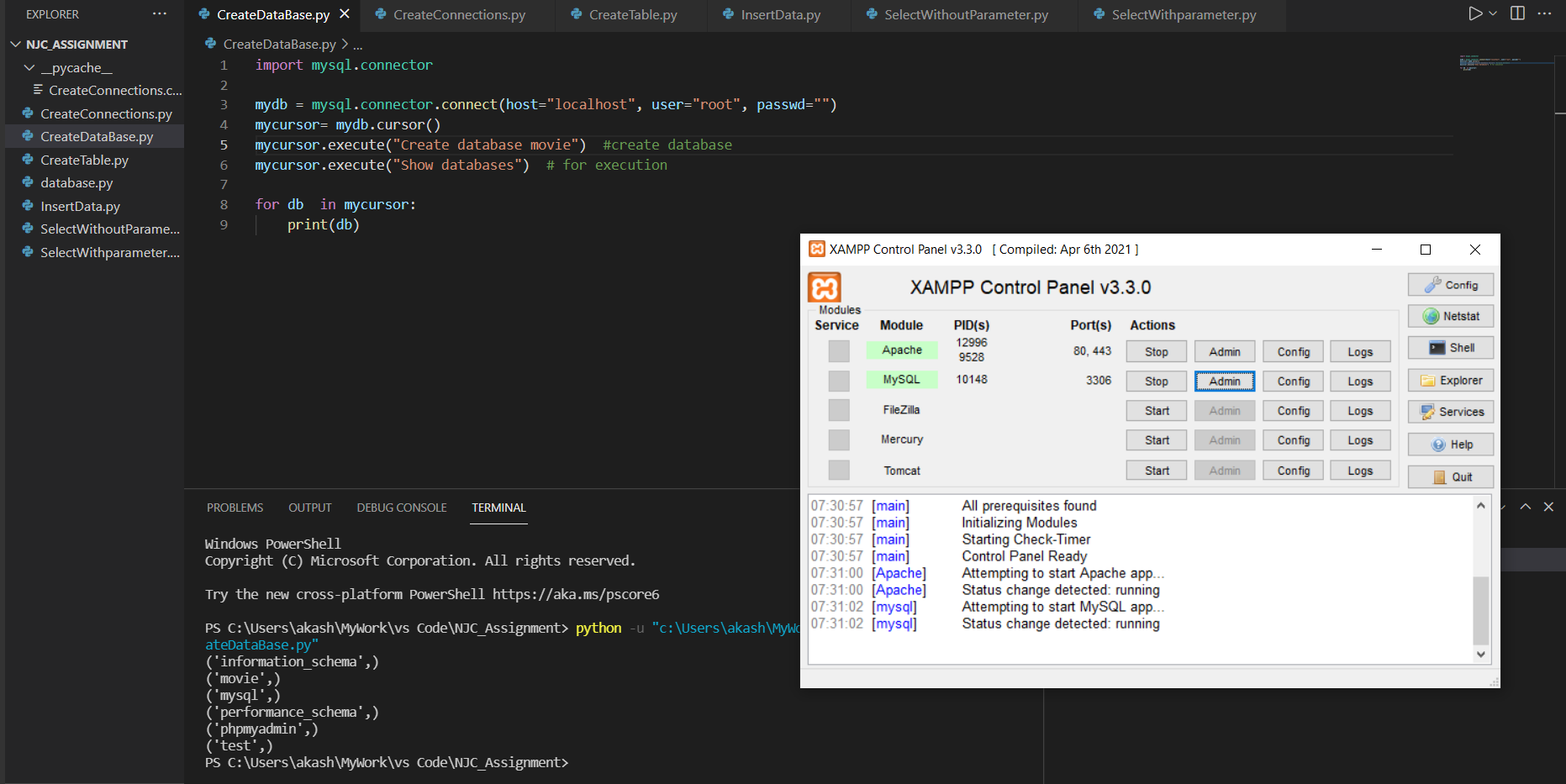This screenshot has width=1566, height=784.
Task: Run the Python file with play icon
Action: 1475,13
